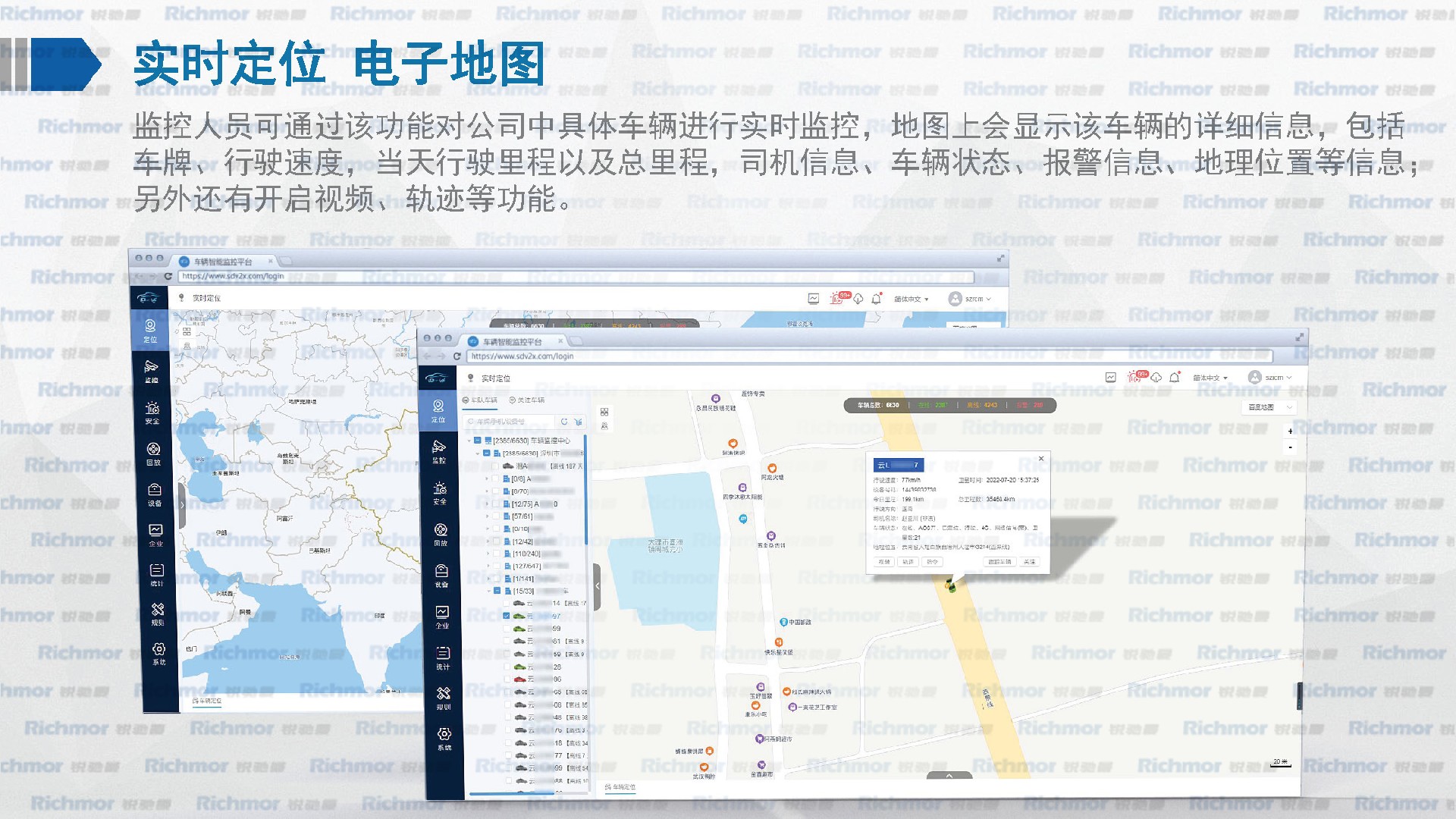Select 监控 icon in back window sidebar
This screenshot has height=819, width=1456.
pos(151,366)
